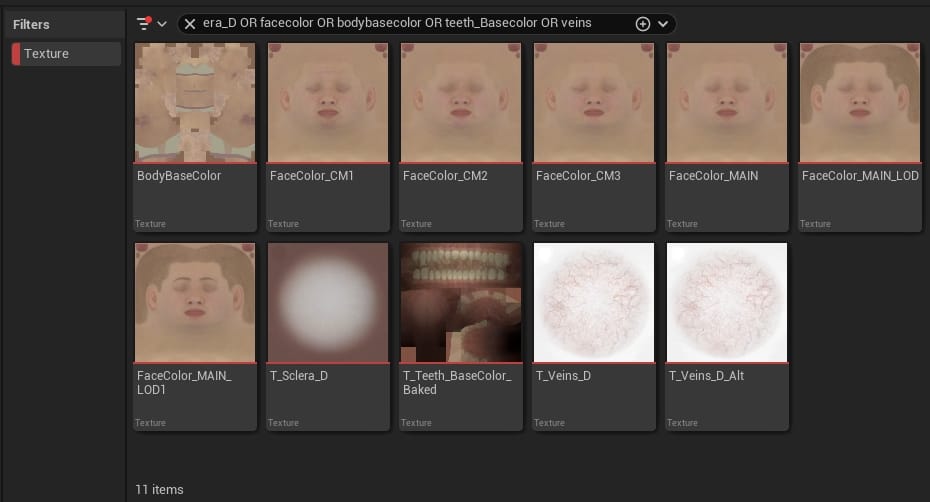Save search with the plus circle icon
Screen dimensions: 930x502
click(x=643, y=24)
